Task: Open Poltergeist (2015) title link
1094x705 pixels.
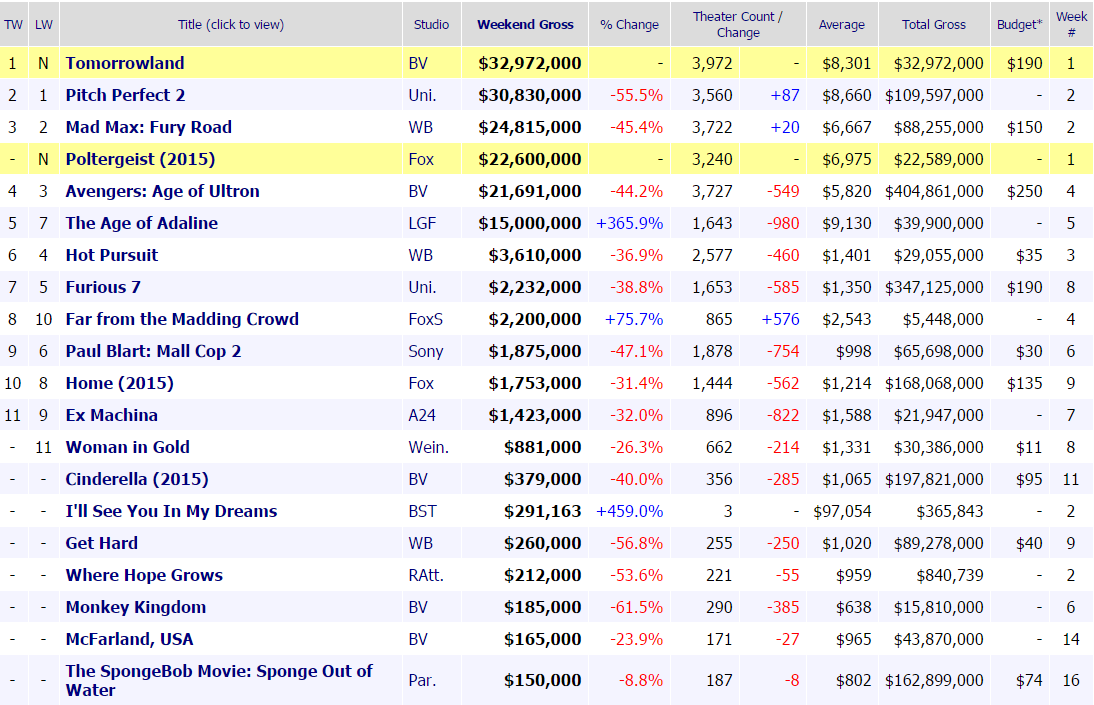Action: pos(140,159)
